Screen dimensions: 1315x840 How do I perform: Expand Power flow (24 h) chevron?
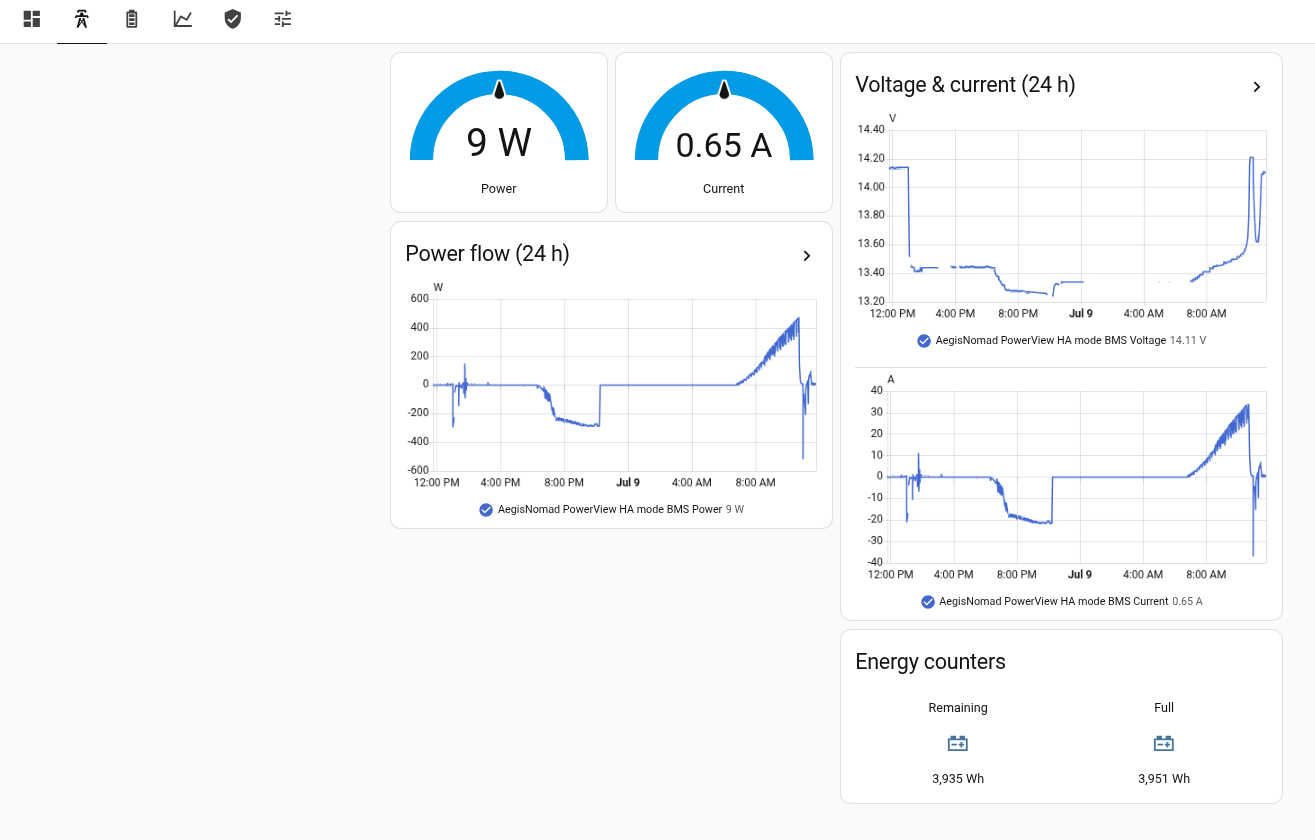coord(807,256)
